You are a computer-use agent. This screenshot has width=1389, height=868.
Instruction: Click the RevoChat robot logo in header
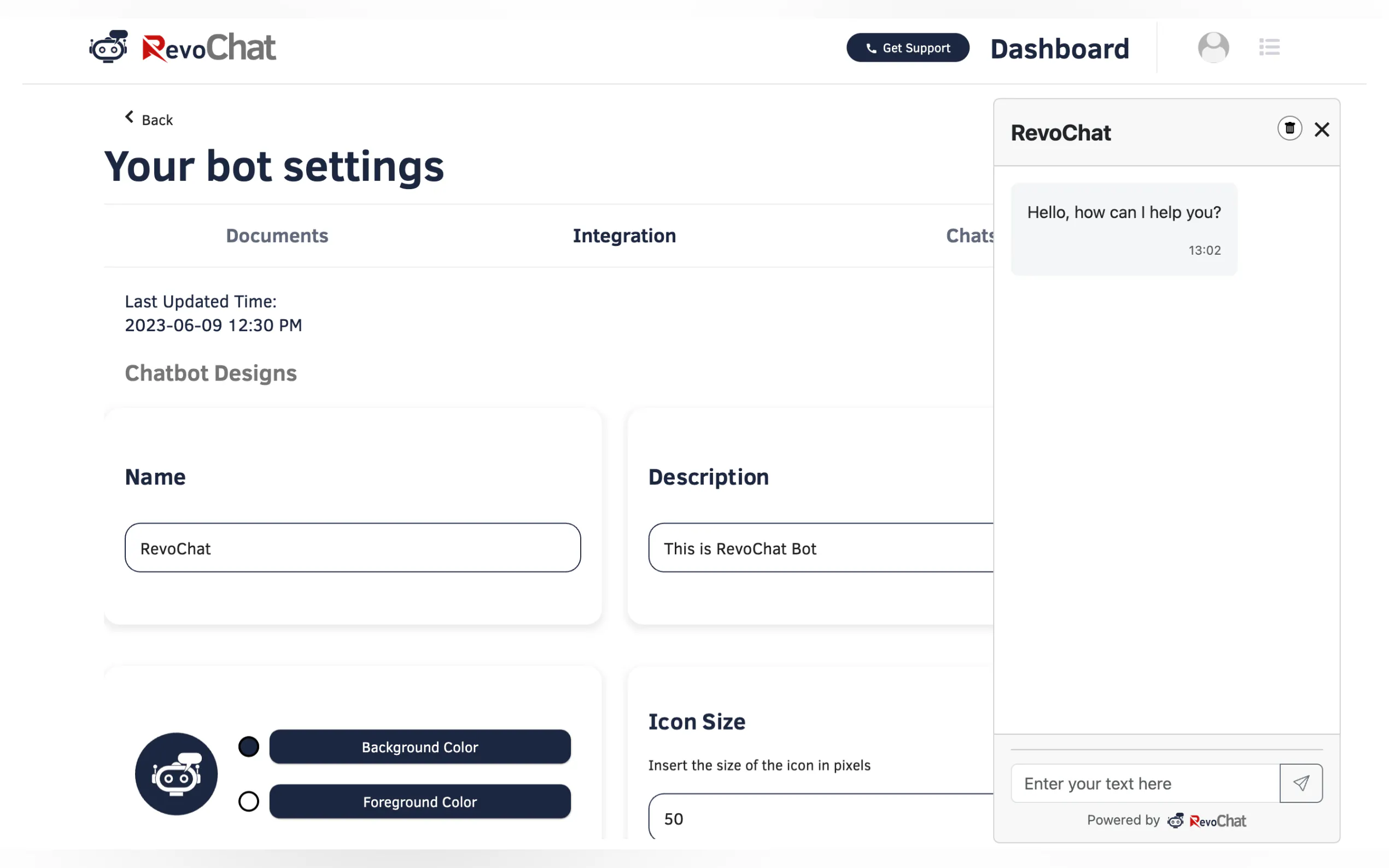pyautogui.click(x=108, y=47)
